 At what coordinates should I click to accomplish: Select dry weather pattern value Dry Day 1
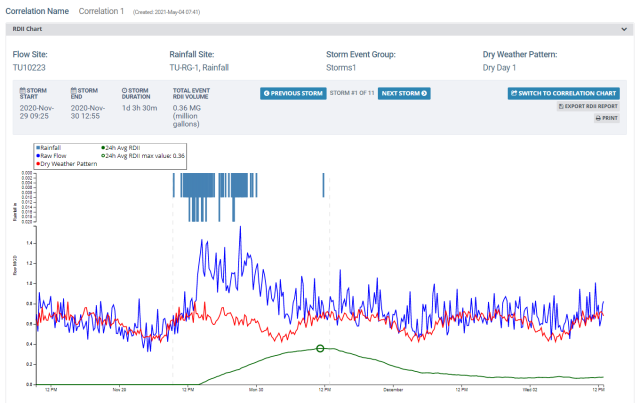[x=499, y=67]
